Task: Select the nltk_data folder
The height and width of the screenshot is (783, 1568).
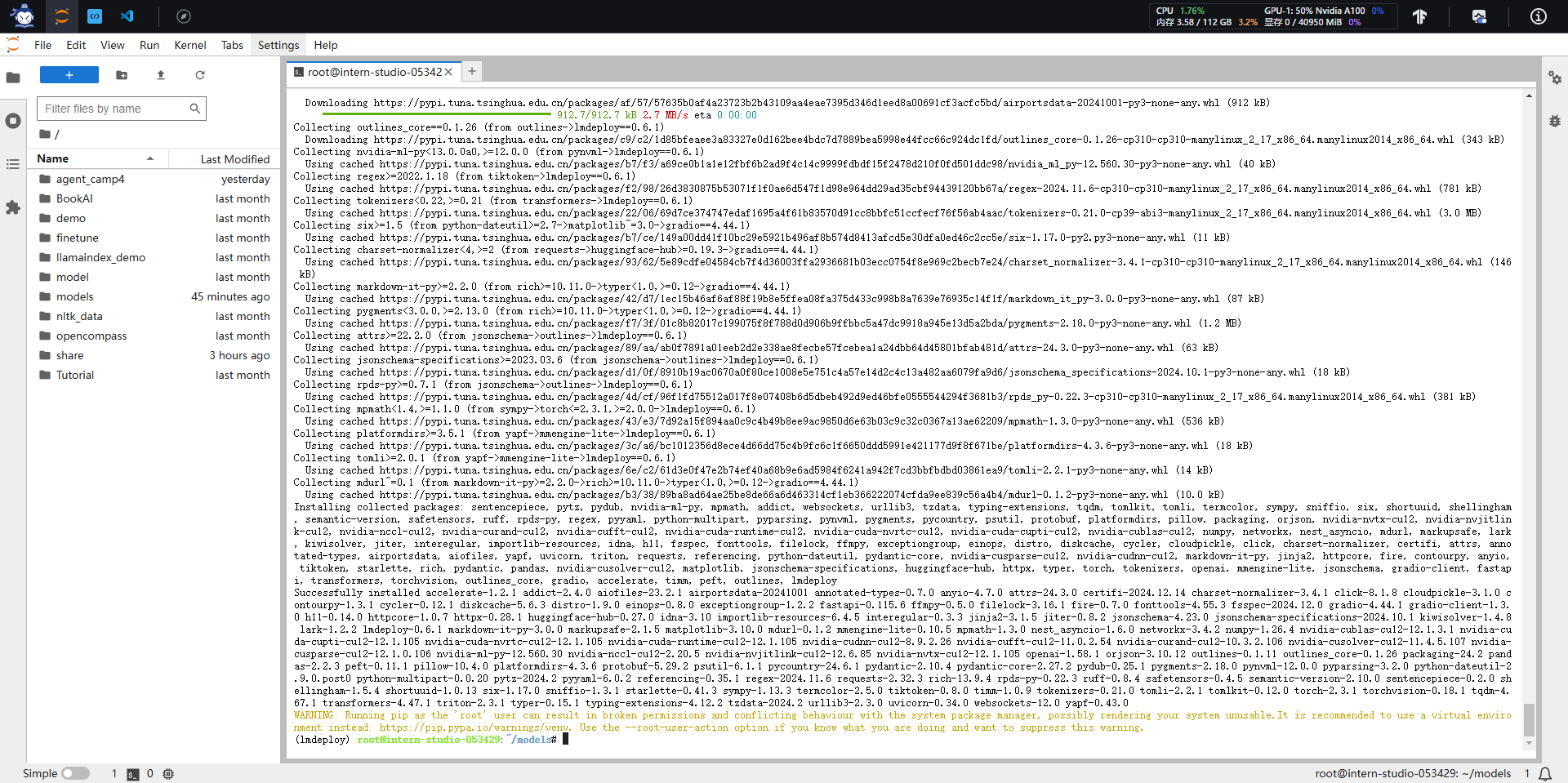Action: tap(154, 316)
